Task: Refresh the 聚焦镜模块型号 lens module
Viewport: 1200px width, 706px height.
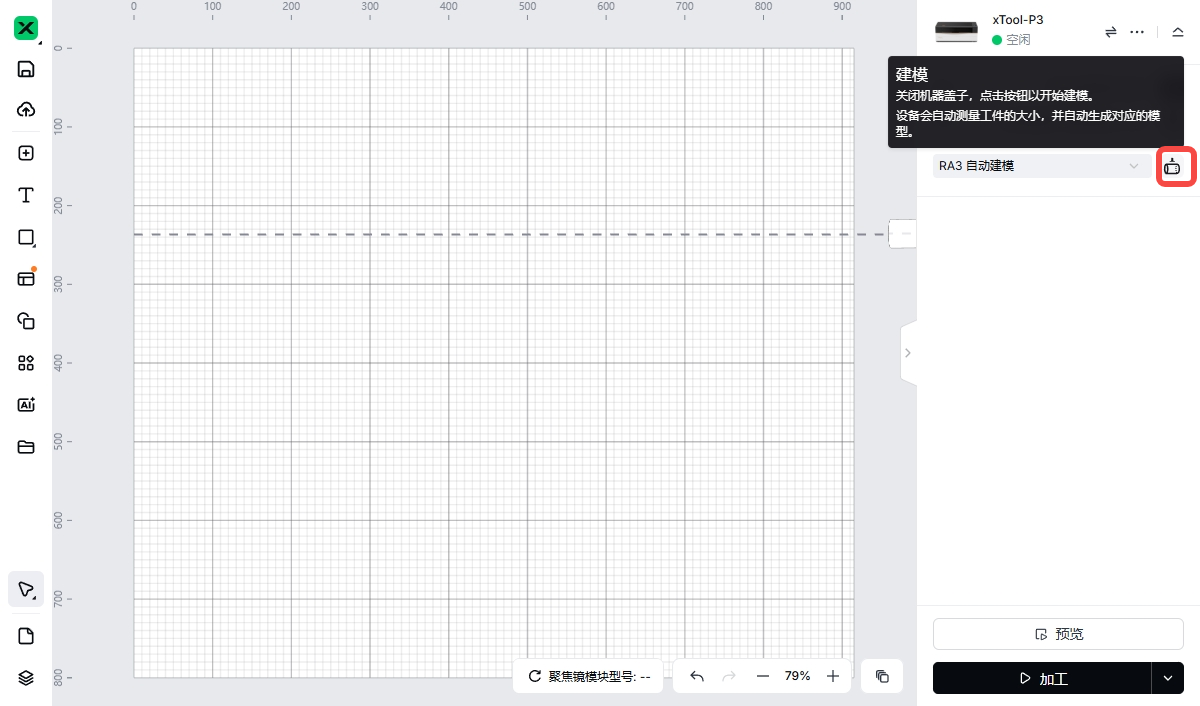Action: click(x=535, y=676)
